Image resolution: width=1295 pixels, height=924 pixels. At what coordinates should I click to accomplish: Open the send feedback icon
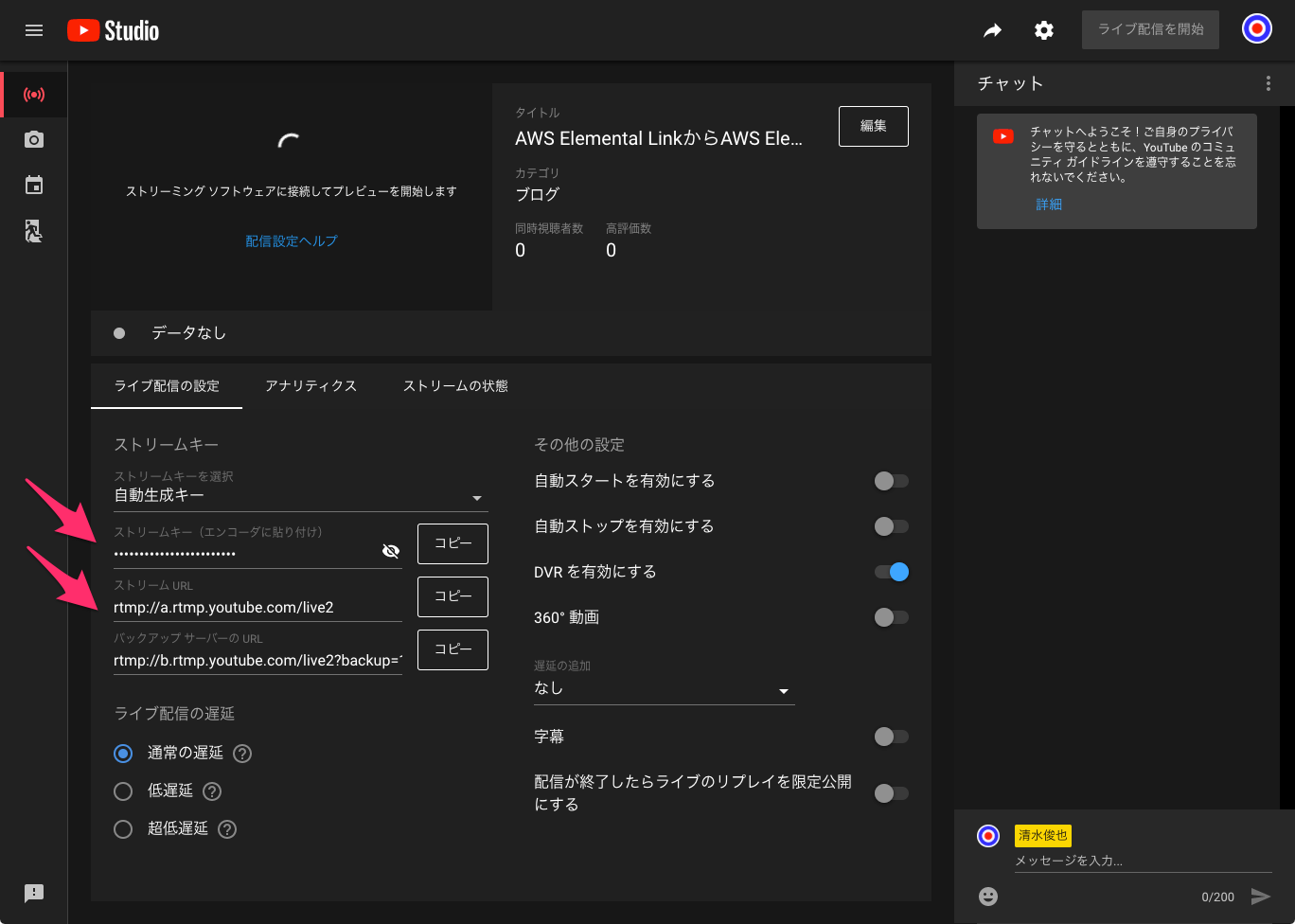34,893
